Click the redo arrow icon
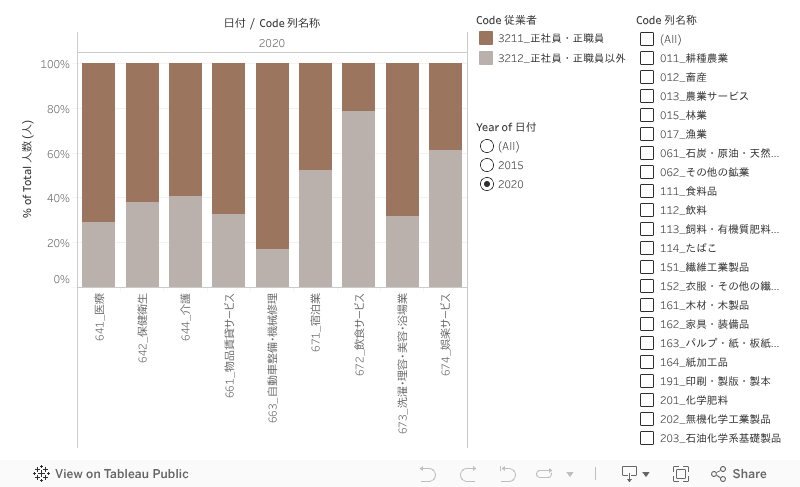Screen dimensions: 800x487 point(468,474)
